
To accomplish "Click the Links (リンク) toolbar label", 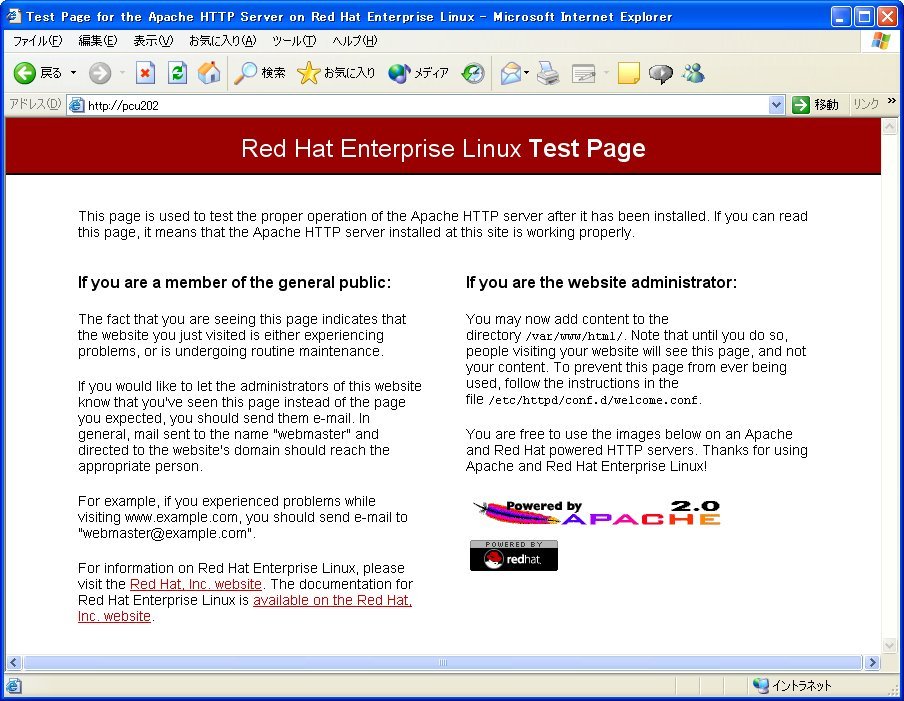I will (866, 104).
